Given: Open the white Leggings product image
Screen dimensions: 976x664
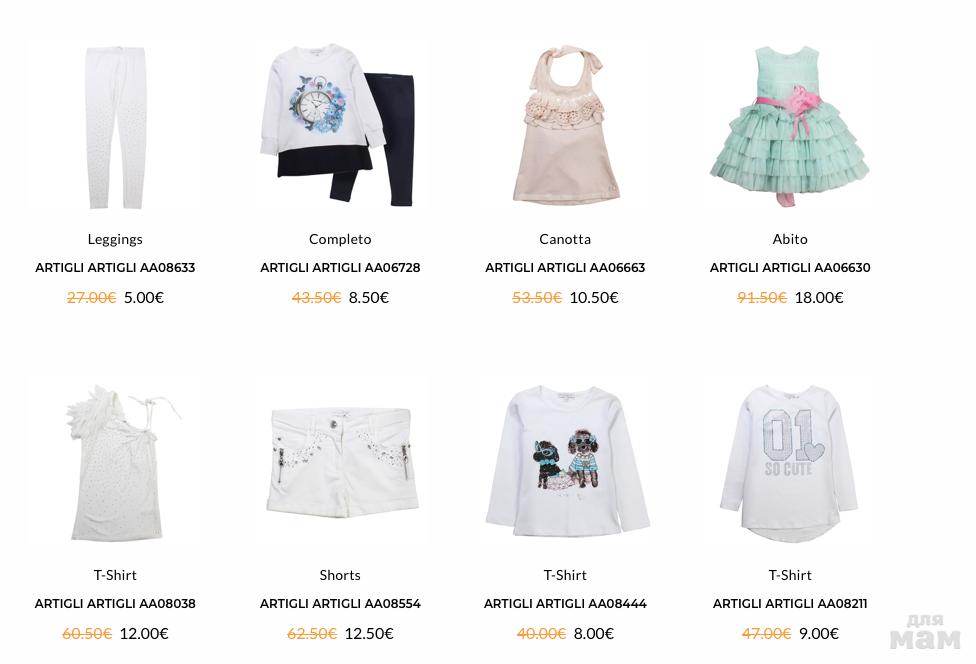Looking at the screenshot, I should pos(115,126).
